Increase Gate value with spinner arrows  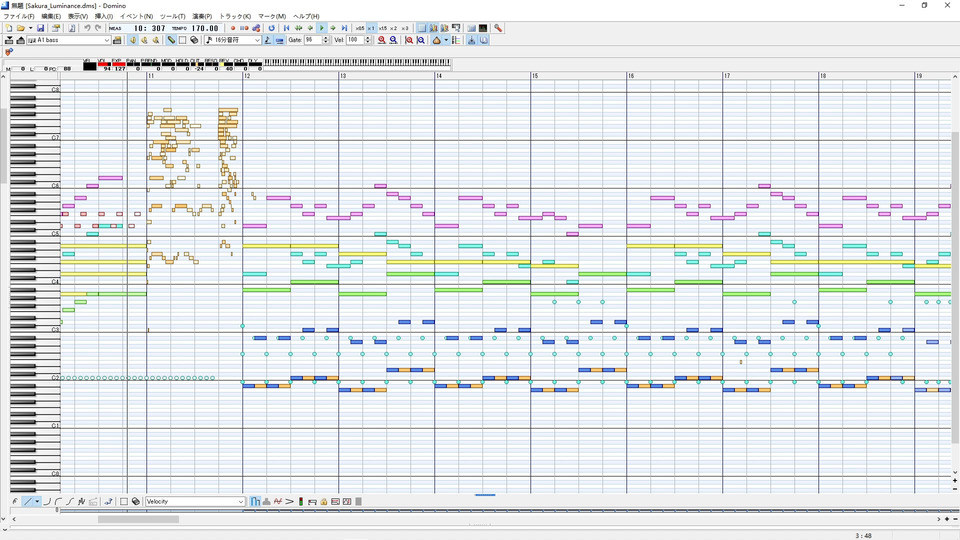pos(326,40)
